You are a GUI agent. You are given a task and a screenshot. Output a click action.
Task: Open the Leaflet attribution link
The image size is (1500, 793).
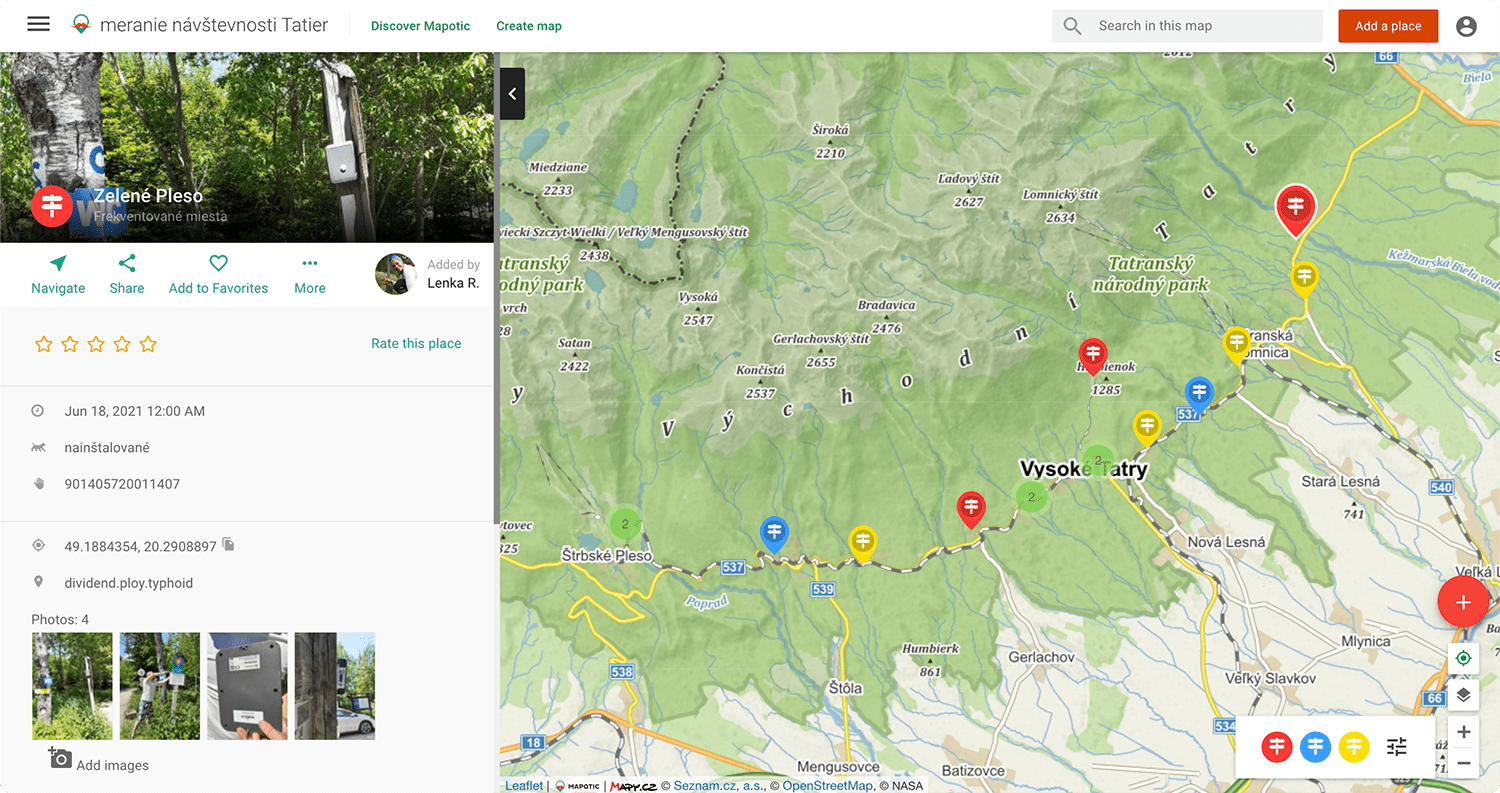(524, 786)
